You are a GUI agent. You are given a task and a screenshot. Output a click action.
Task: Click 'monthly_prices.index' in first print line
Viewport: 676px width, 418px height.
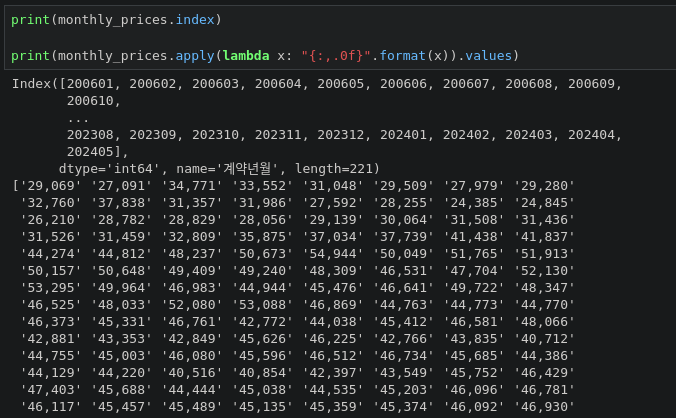coord(136,20)
